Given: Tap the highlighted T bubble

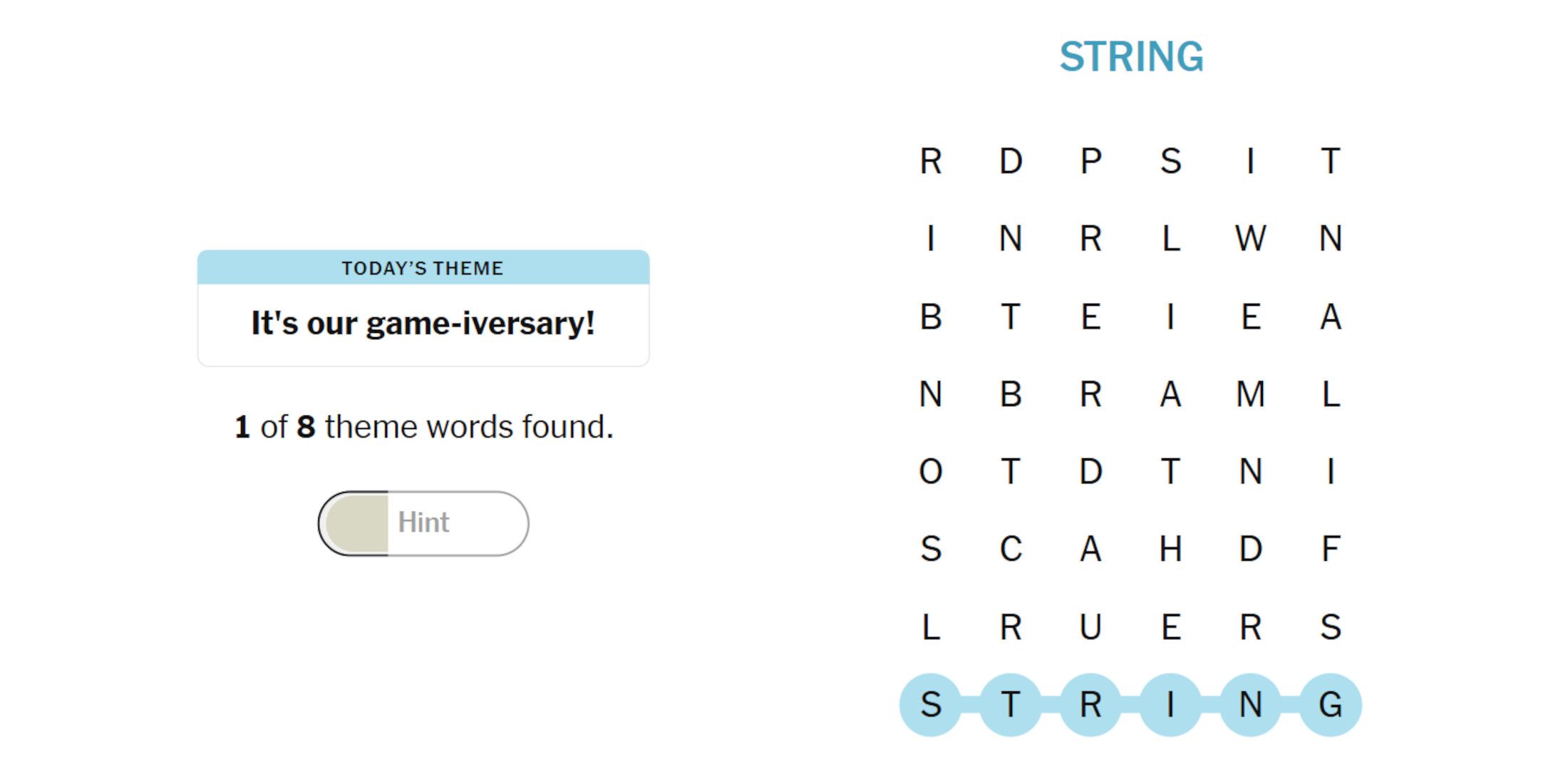Looking at the screenshot, I should coord(1011,705).
